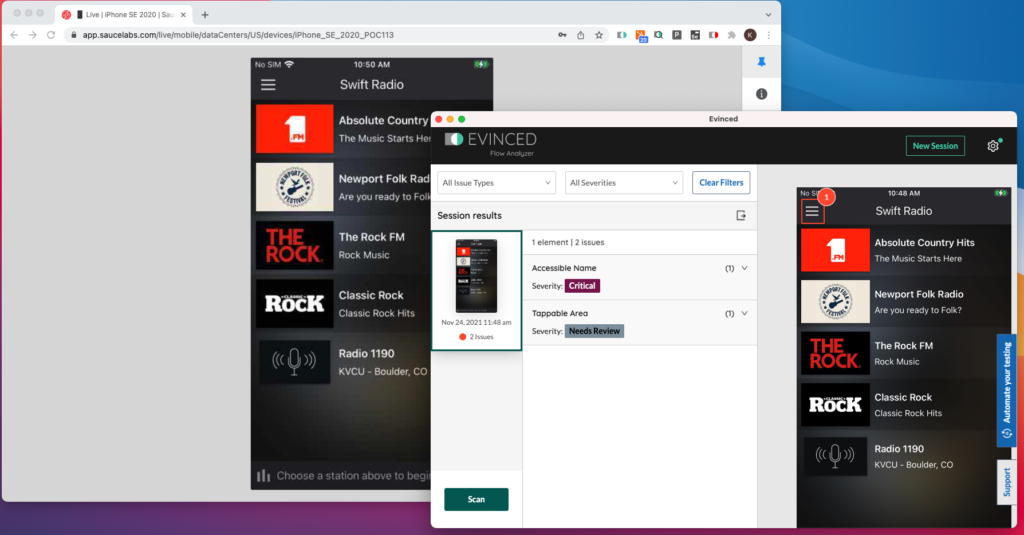This screenshot has height=535, width=1024.
Task: Click the Newport Folk Festival logo in Evinced preview
Action: (835, 302)
